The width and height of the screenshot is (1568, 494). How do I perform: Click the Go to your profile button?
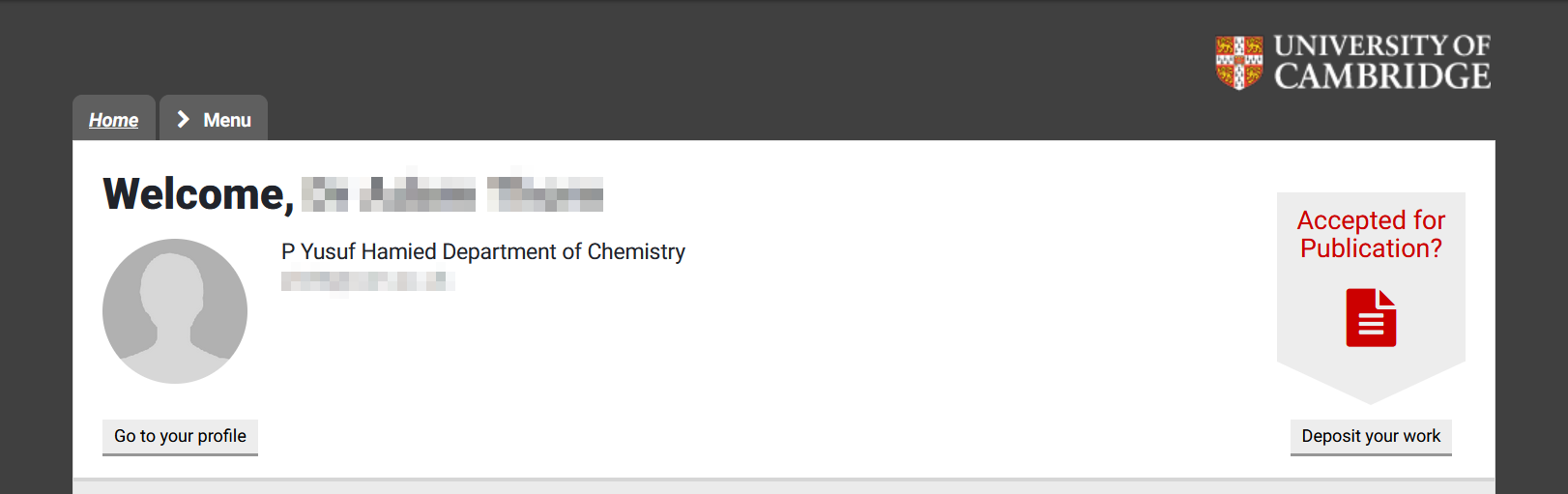[x=180, y=437]
